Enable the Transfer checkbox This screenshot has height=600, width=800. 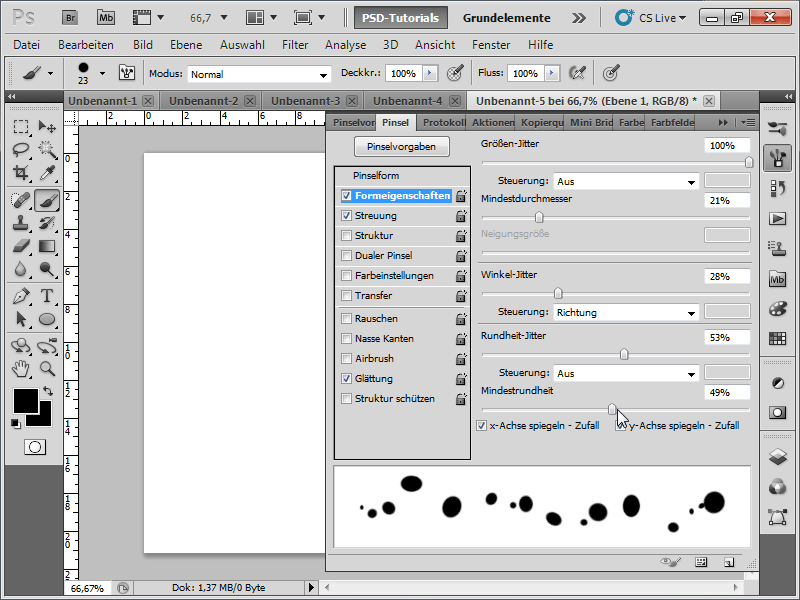[346, 295]
